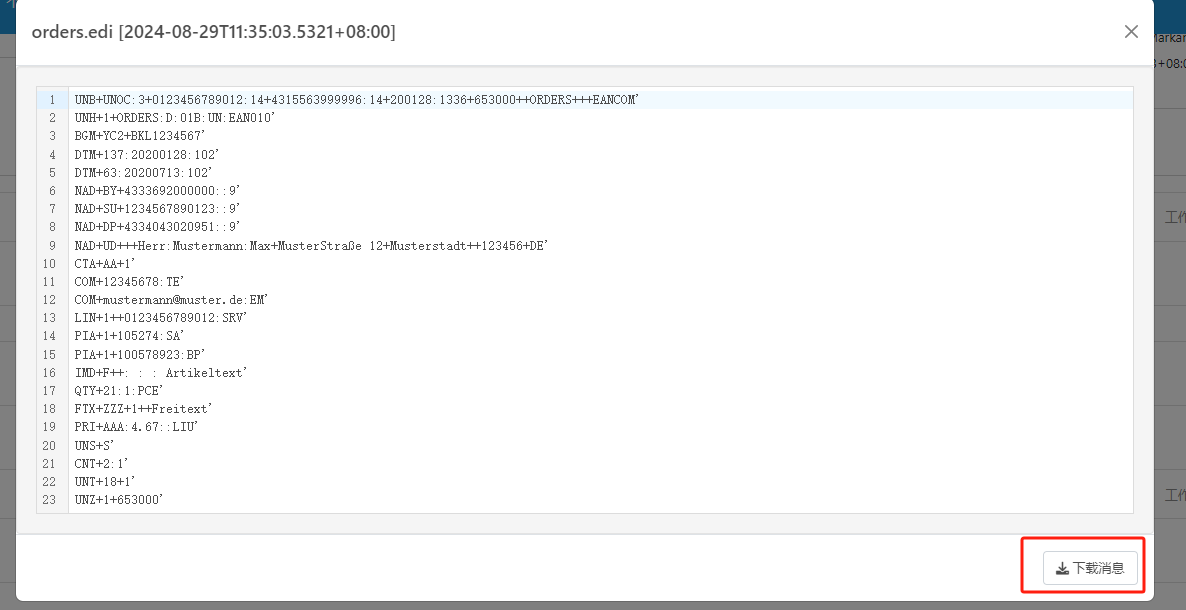Click the UNZ+1+653000 trailer line
Viewport: 1186px width, 610px height.
coord(118,500)
